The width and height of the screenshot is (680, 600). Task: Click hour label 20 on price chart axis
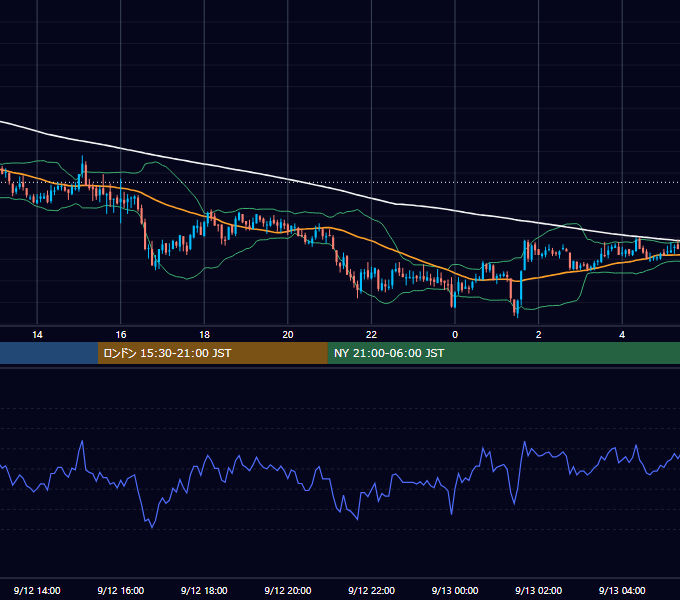[x=288, y=335]
